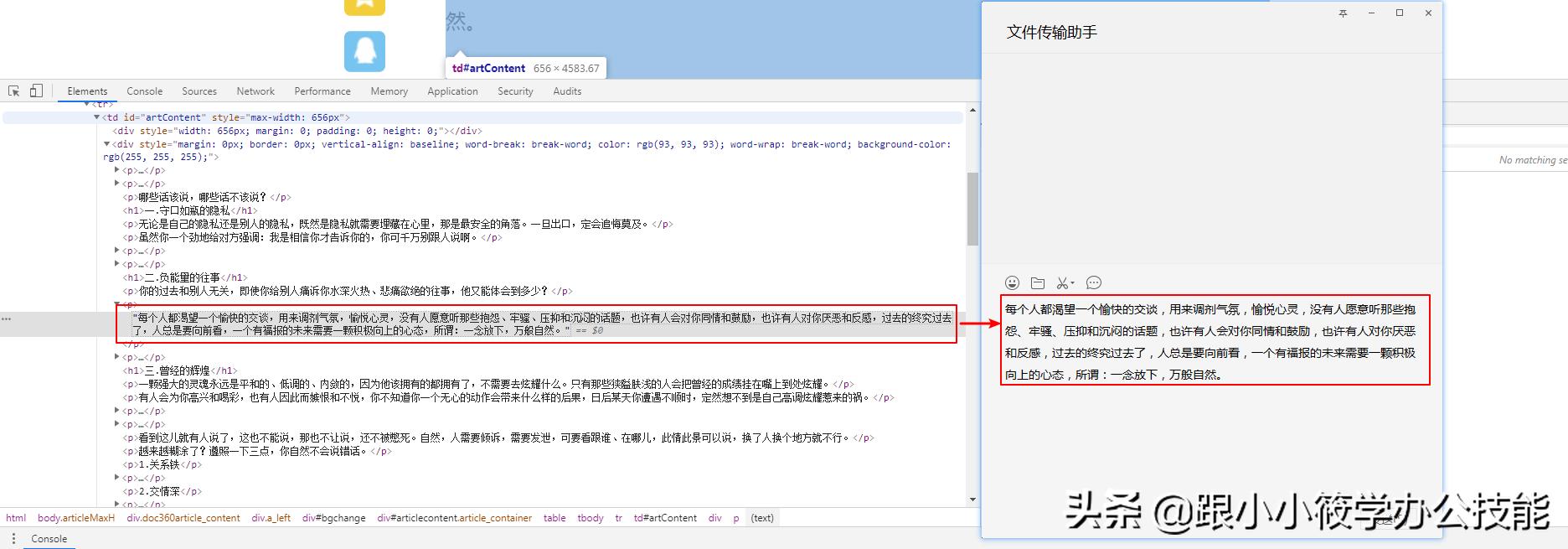Open the Memory tab
Image resolution: width=1568 pixels, height=549 pixels.
[389, 91]
